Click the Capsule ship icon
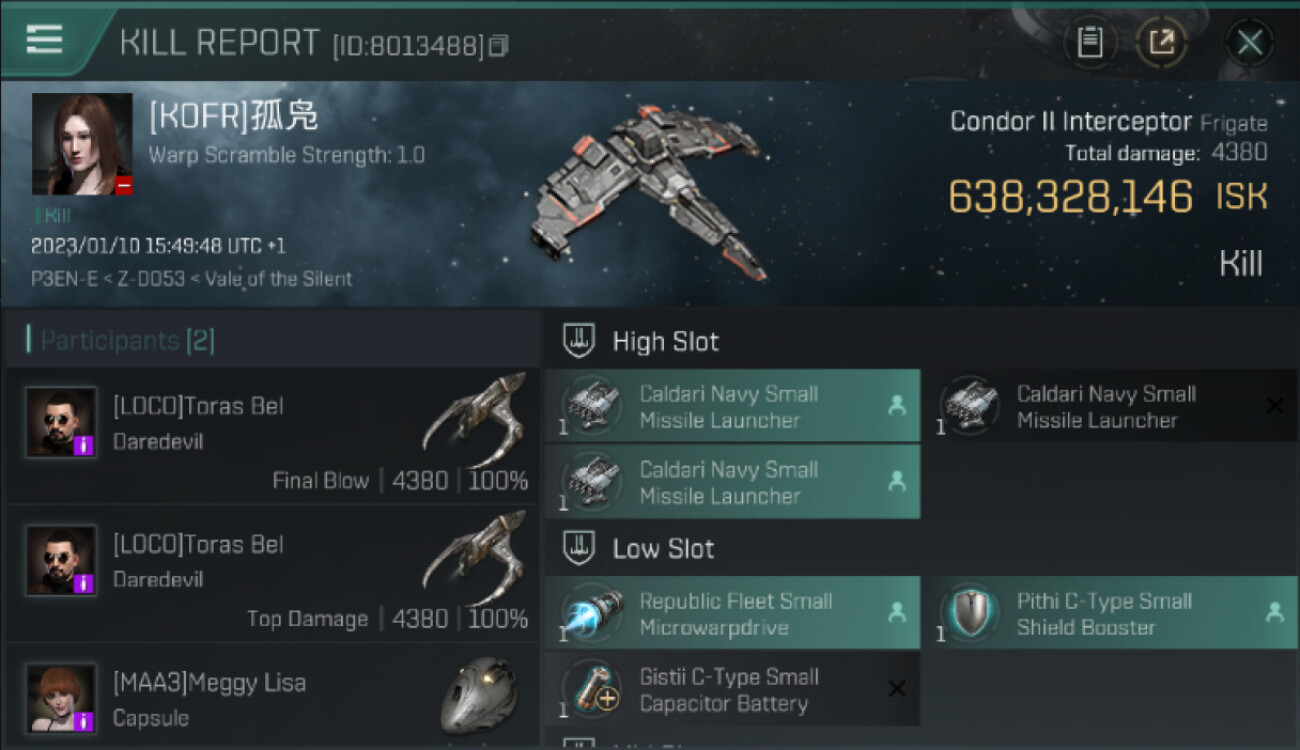Image resolution: width=1300 pixels, height=750 pixels. coord(478,695)
